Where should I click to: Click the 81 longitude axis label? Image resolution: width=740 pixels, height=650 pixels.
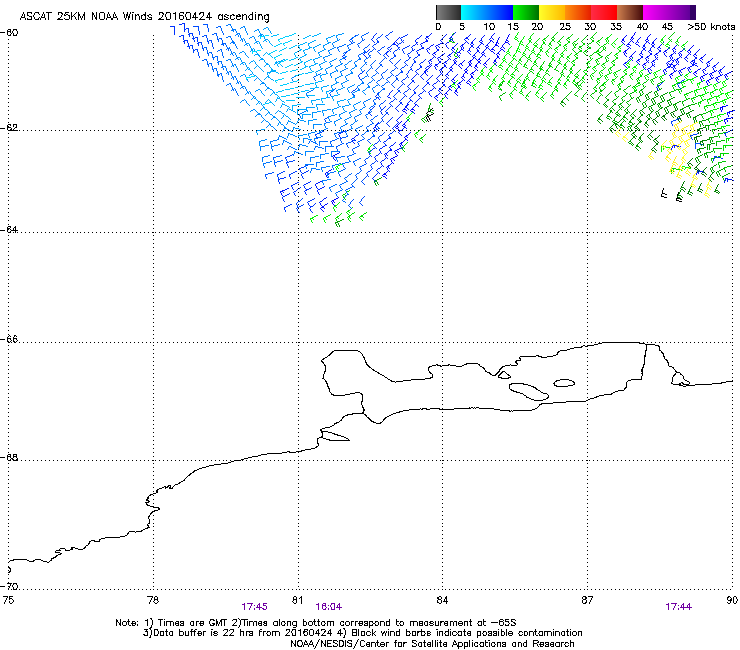[x=297, y=600]
